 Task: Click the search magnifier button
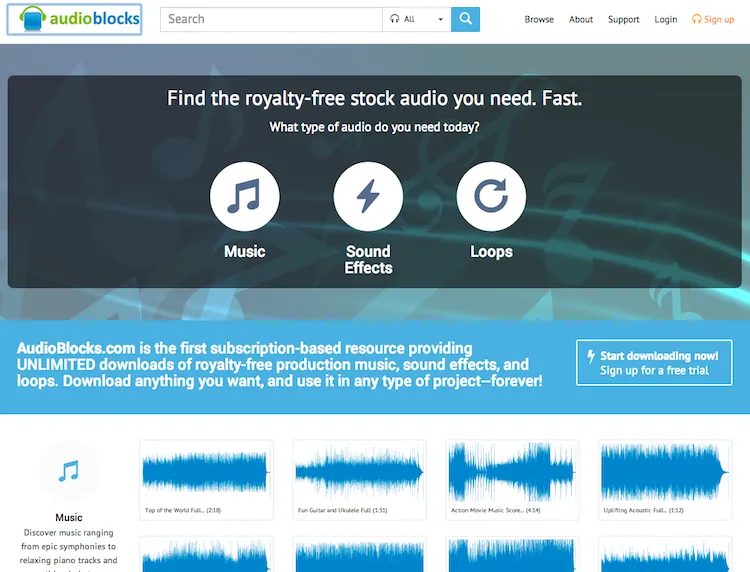[x=465, y=20]
